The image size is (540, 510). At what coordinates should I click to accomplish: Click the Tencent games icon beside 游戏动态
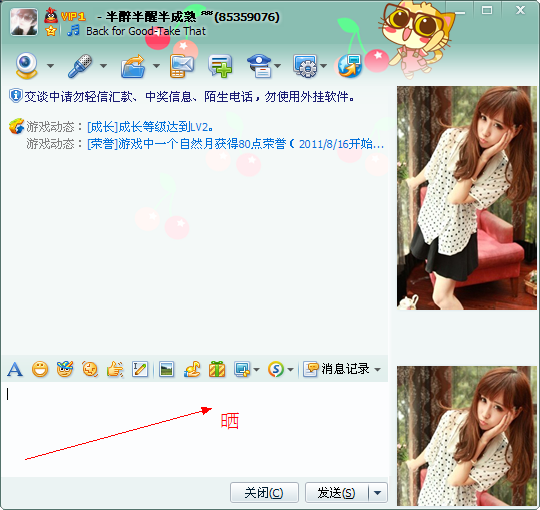(16, 126)
